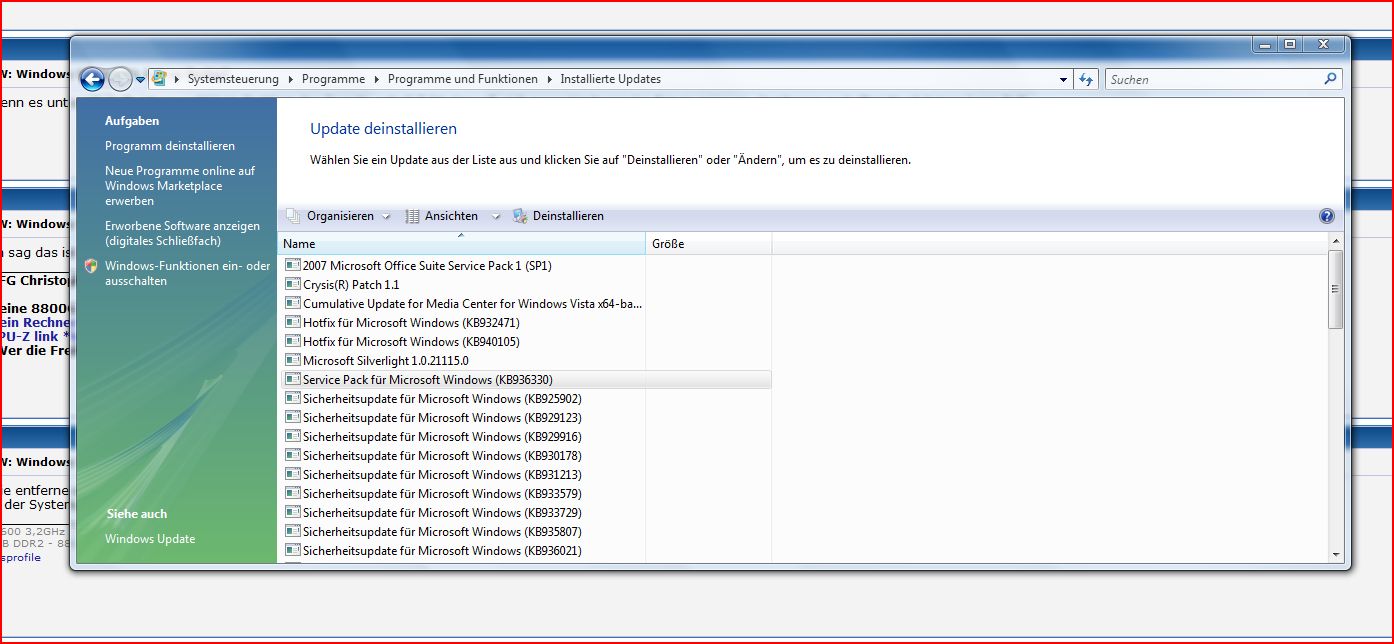1394x644 pixels.
Task: Click the Back navigation arrow
Action: pyautogui.click(x=92, y=79)
